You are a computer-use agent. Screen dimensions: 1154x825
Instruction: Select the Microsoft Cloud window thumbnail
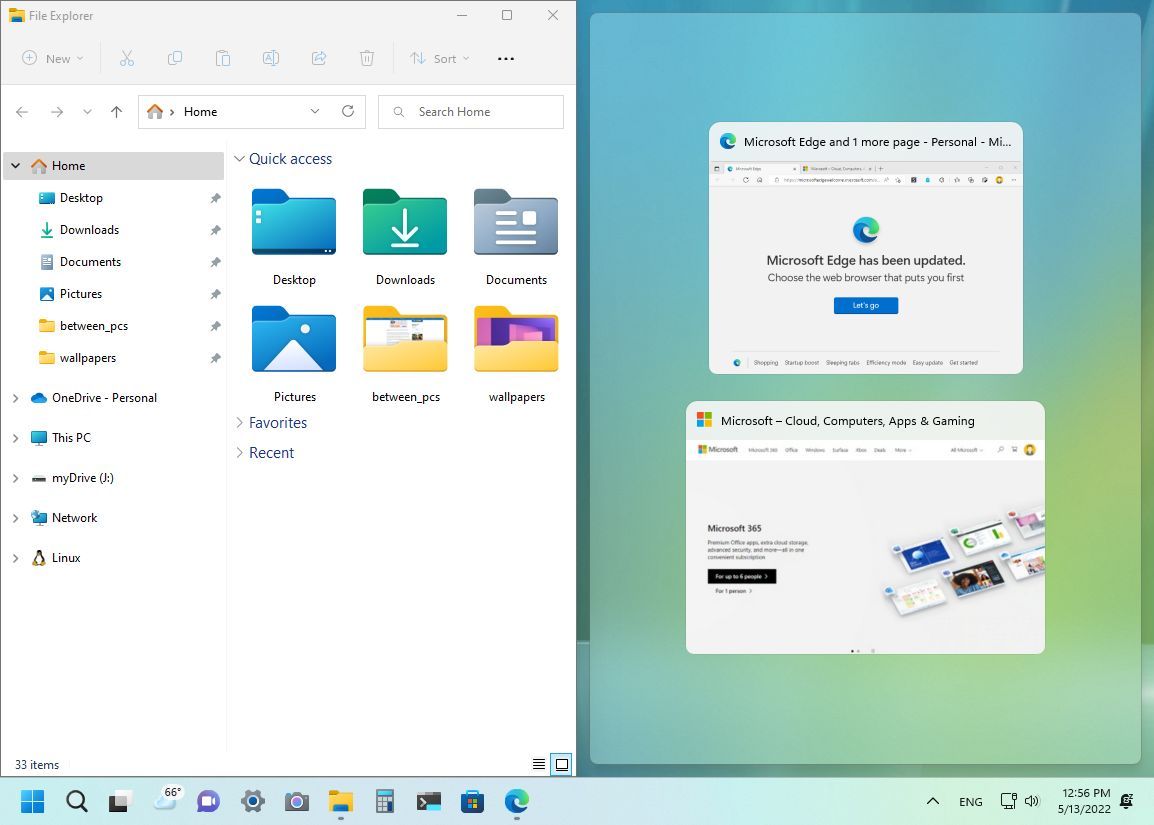click(x=865, y=527)
